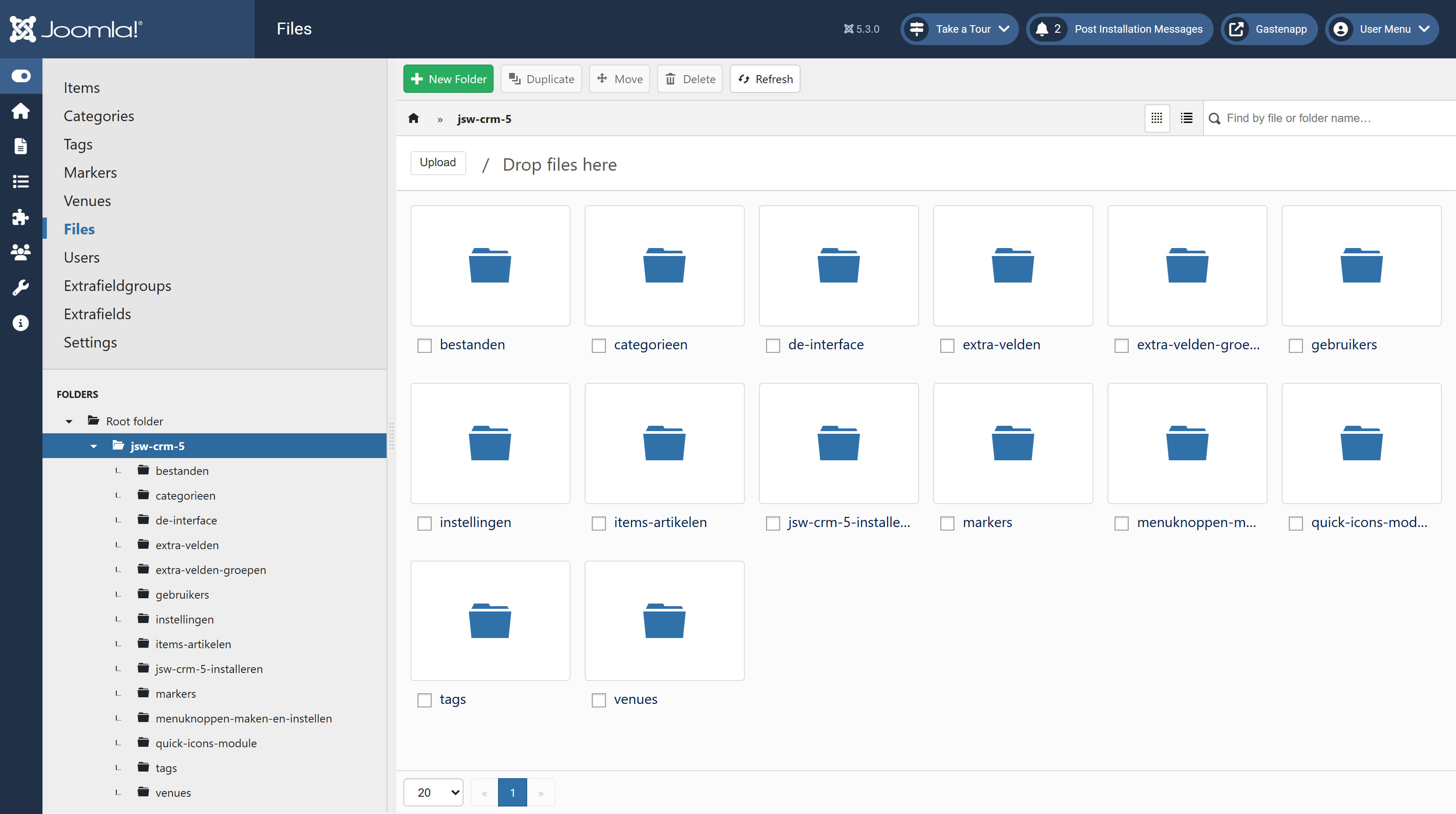This screenshot has width=1456, height=814.
Task: Click the home breadcrumb icon
Action: [413, 118]
